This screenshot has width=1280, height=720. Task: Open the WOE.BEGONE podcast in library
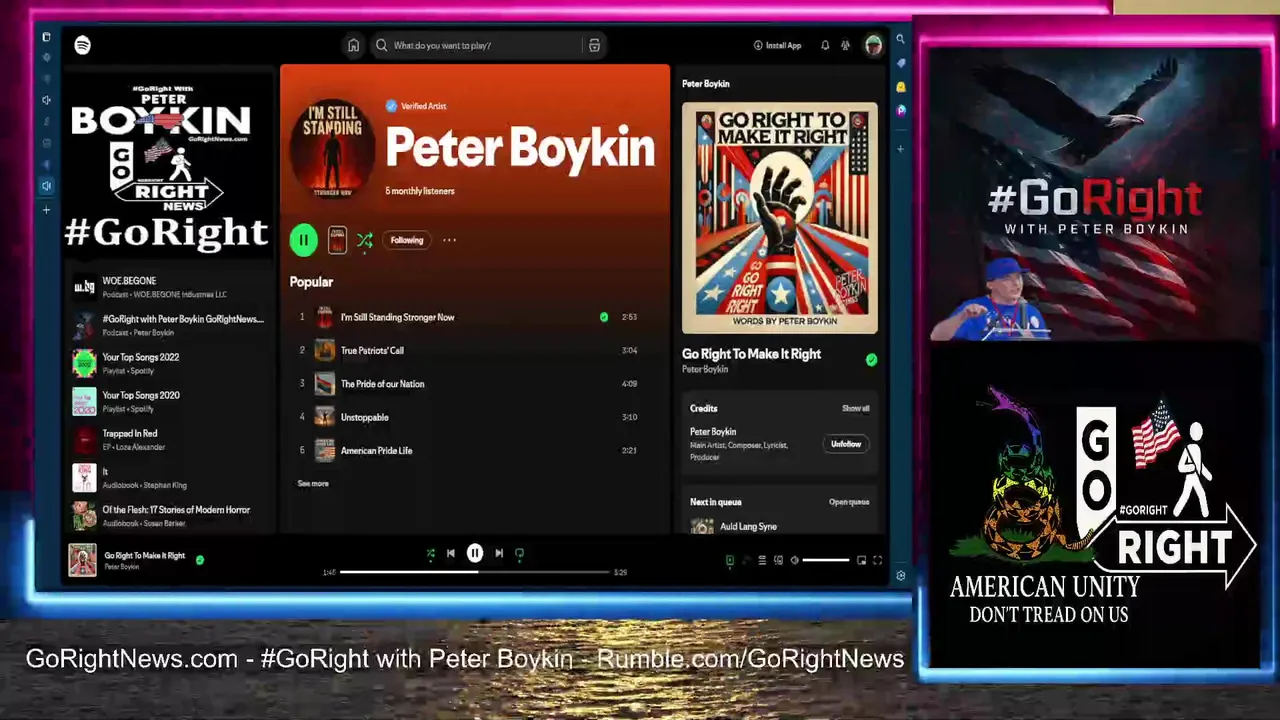[170, 287]
